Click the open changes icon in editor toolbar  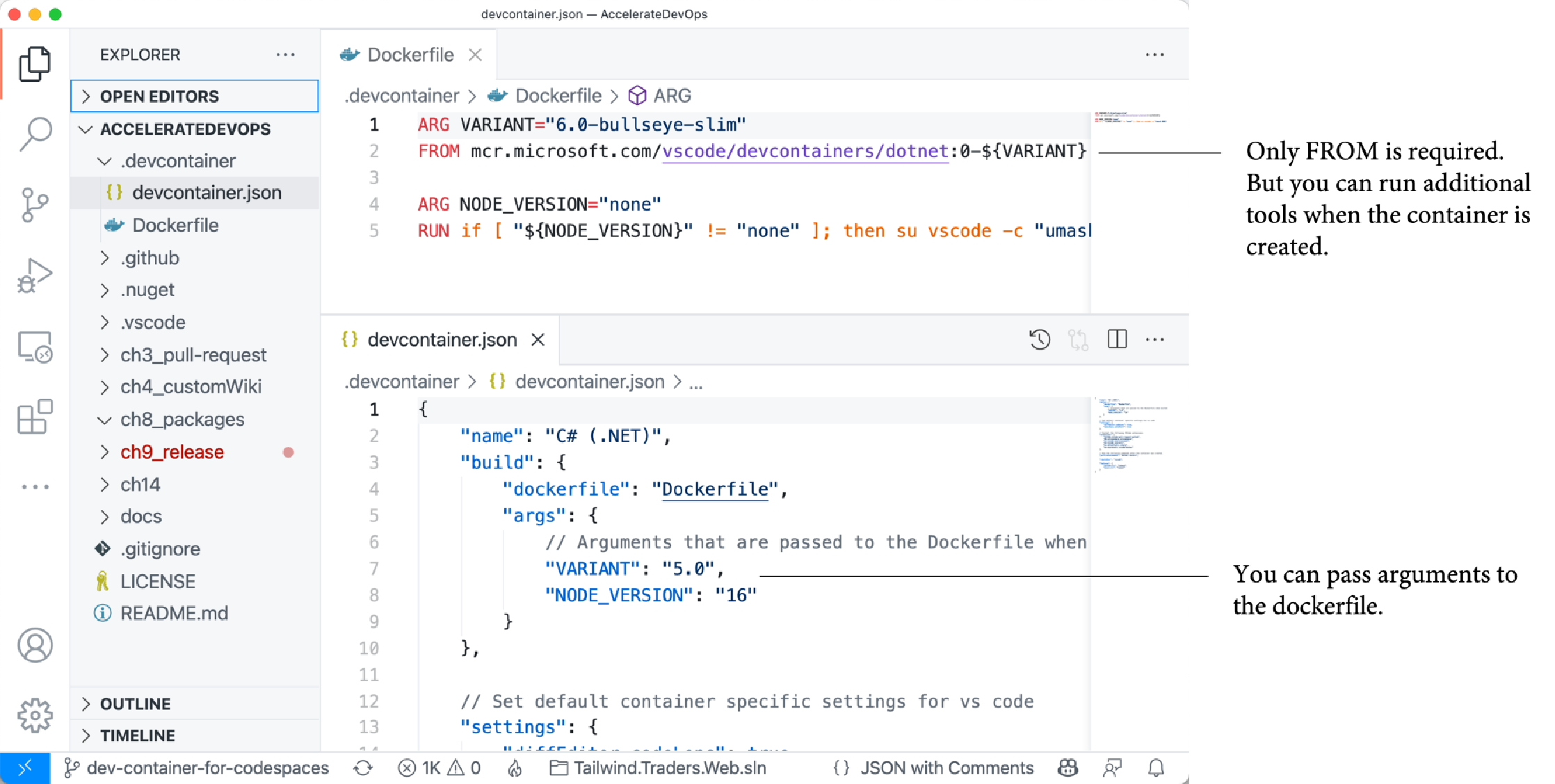(x=1079, y=339)
